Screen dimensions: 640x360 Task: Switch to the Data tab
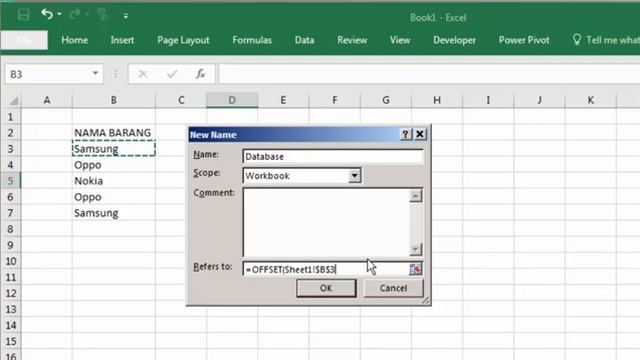click(304, 40)
